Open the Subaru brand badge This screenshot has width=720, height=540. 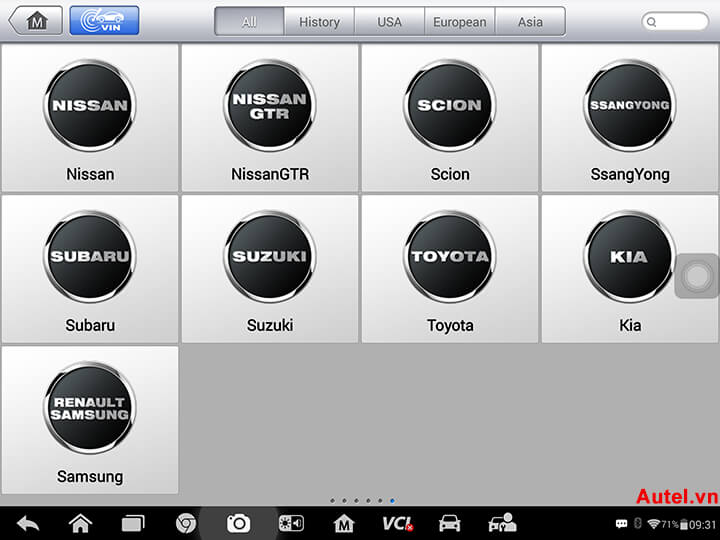(x=90, y=257)
